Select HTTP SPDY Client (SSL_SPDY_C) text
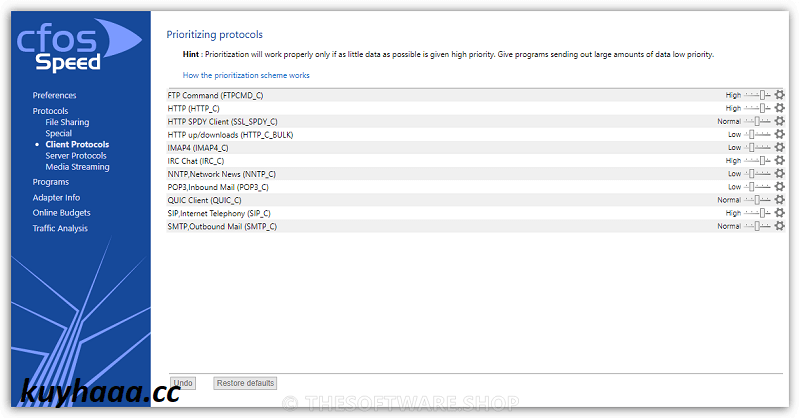Screen dimensions: 800x418 (x=222, y=121)
